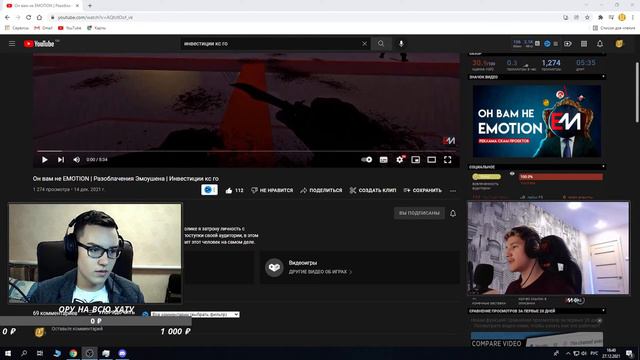The image size is (640, 360).
Task: Bookmark this page with the star
Action: tap(587, 17)
